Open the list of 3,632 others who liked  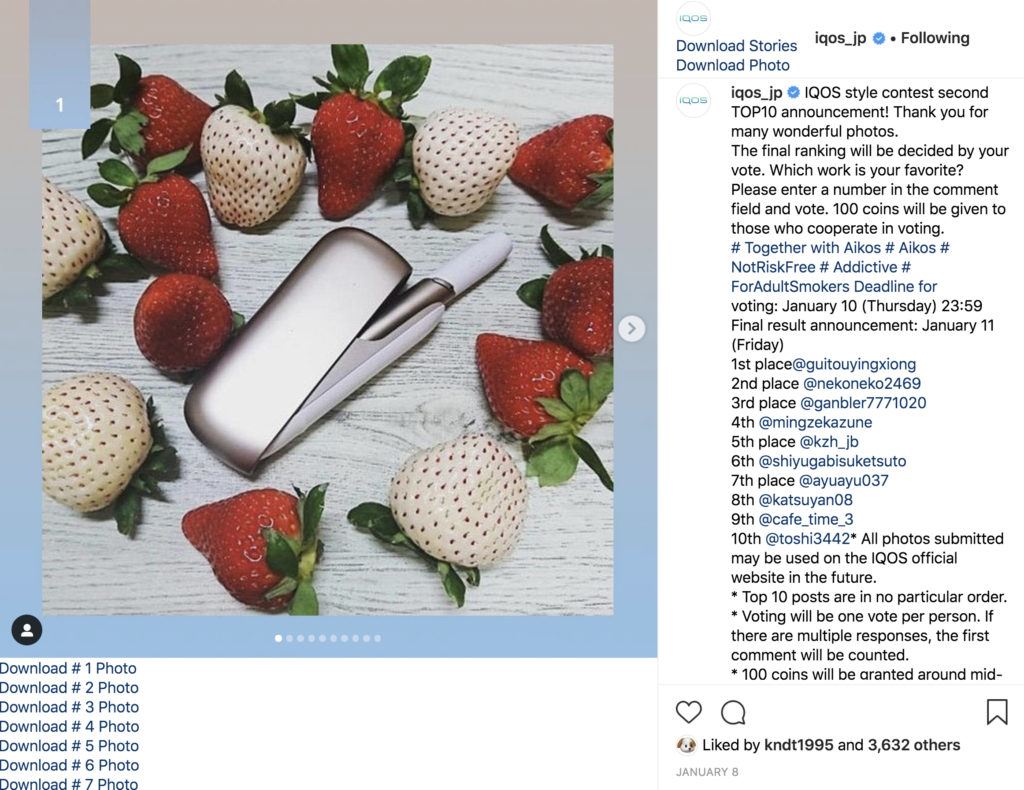pyautogui.click(x=914, y=745)
